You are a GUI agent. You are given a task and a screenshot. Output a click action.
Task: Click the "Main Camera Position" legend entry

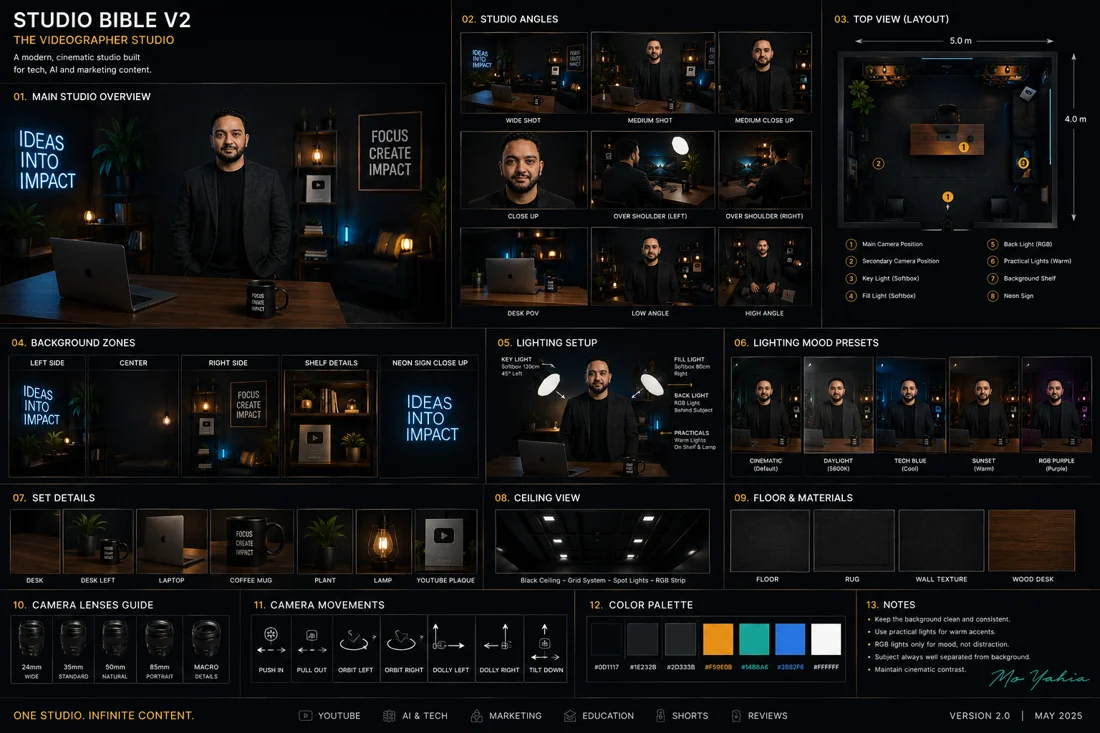tap(892, 244)
